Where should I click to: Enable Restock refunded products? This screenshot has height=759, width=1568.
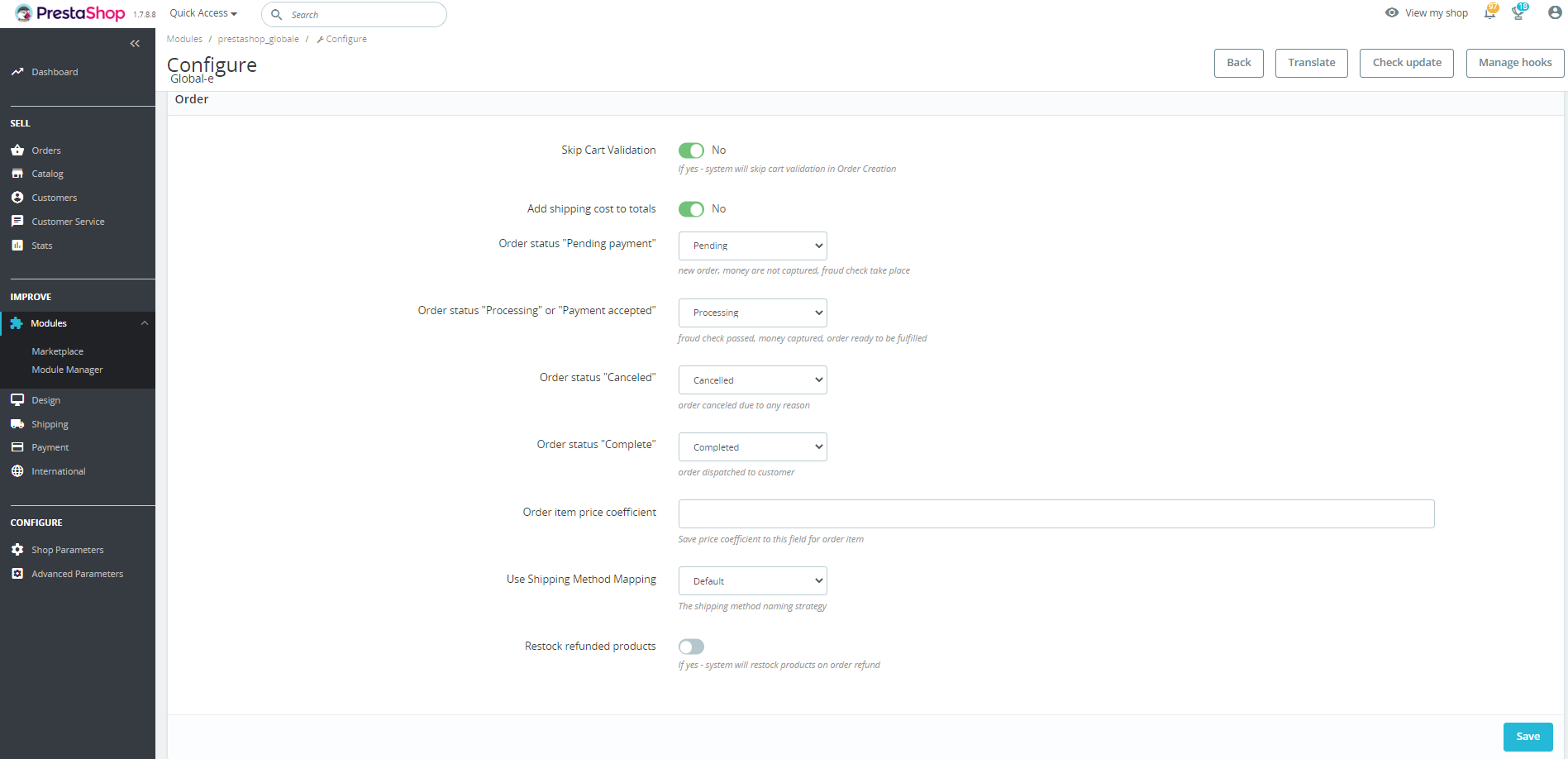pyautogui.click(x=691, y=646)
